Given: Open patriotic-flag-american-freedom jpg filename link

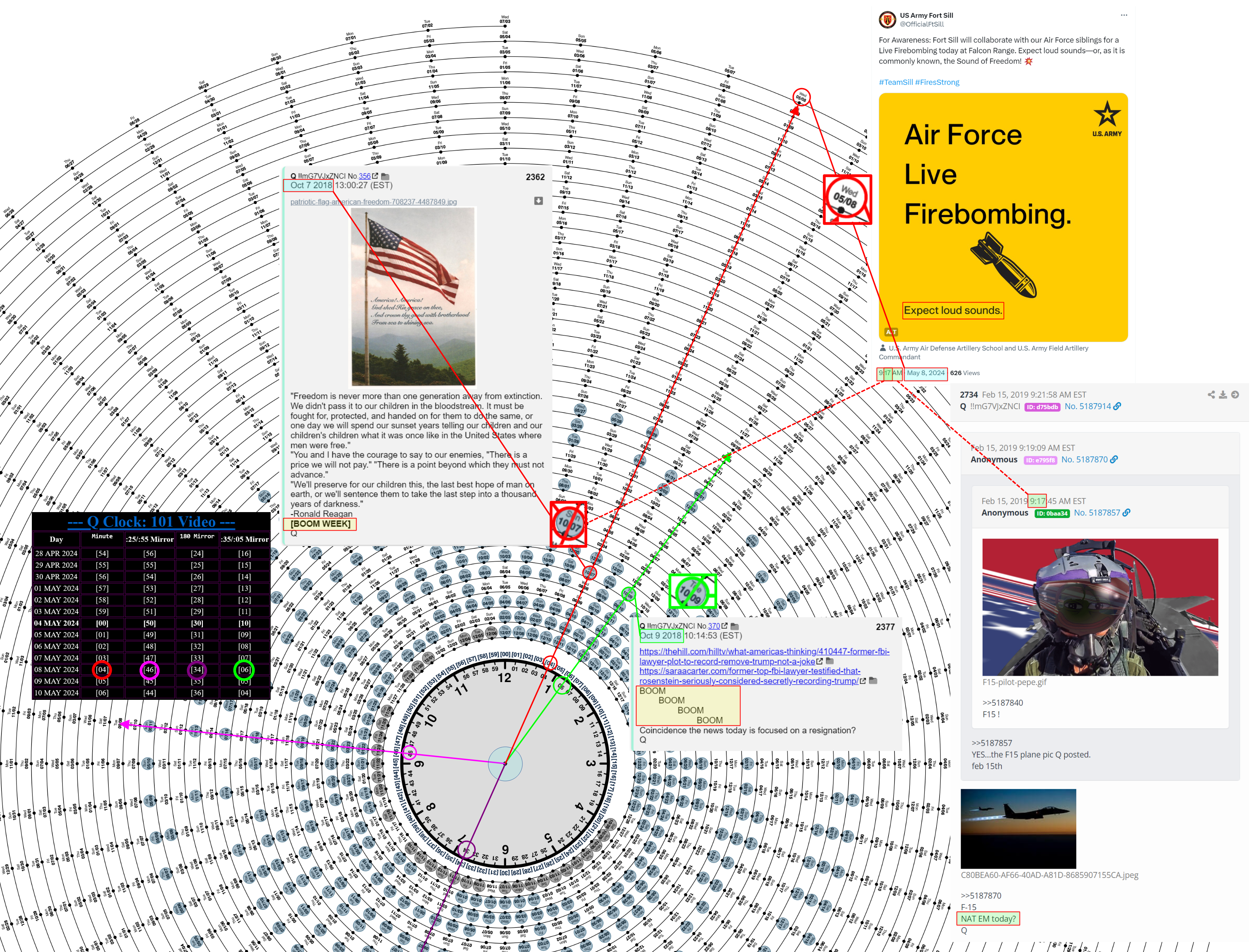Looking at the screenshot, I should (374, 202).
